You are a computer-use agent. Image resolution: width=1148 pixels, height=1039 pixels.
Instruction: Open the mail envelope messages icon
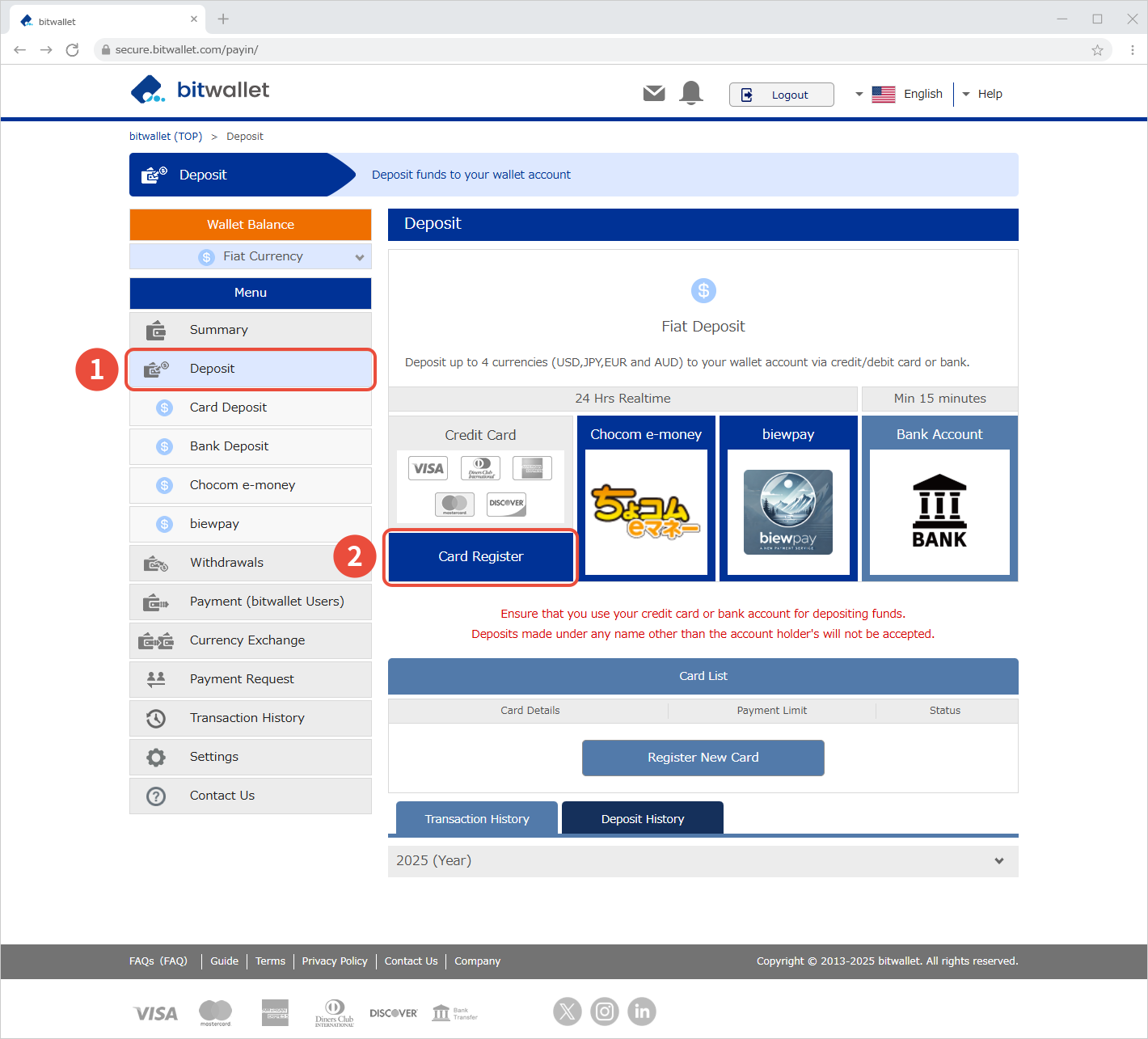pyautogui.click(x=654, y=94)
